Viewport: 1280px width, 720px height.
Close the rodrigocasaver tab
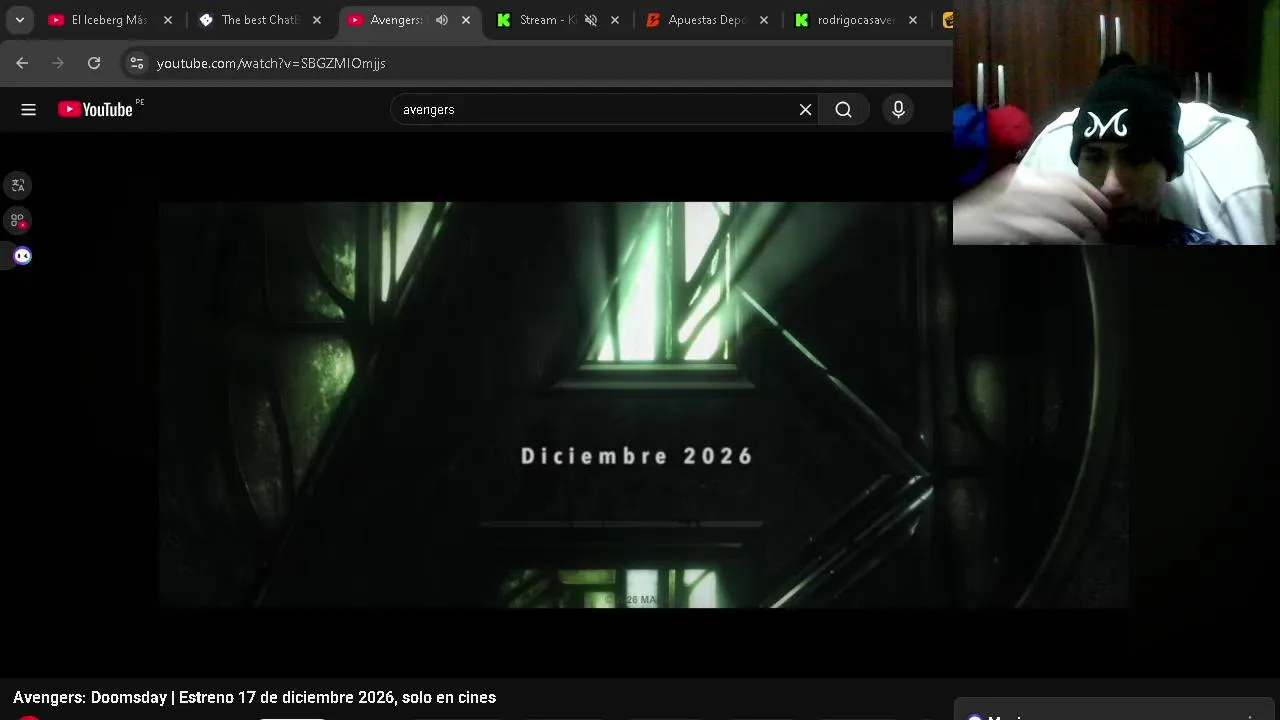pyautogui.click(x=913, y=20)
